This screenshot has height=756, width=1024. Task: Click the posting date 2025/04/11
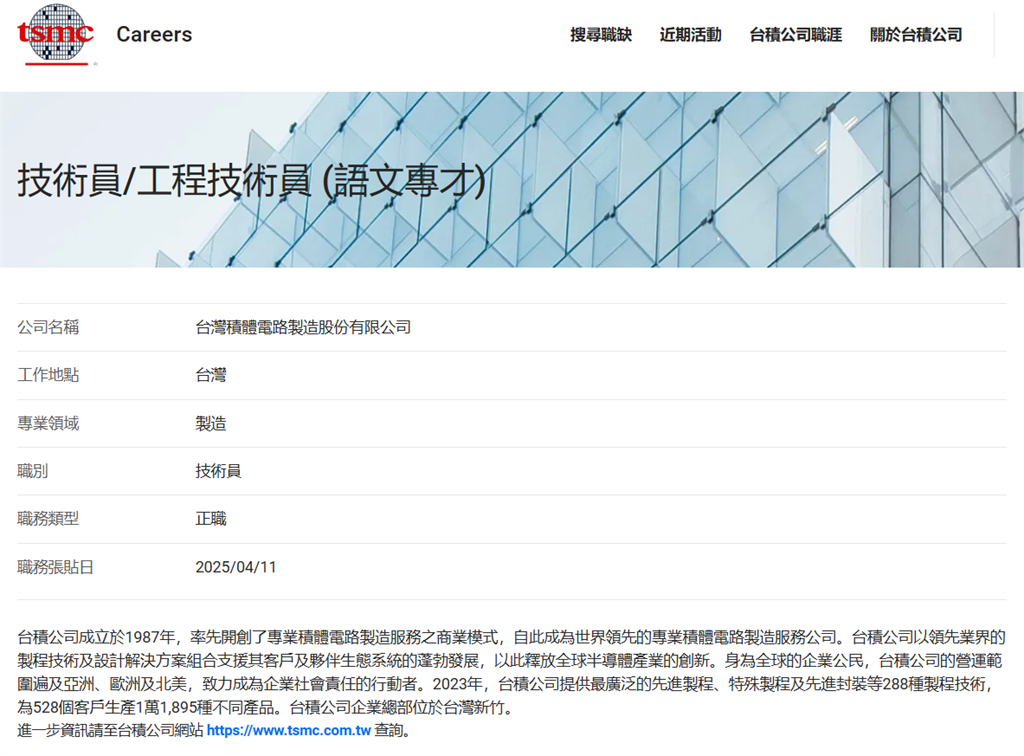click(236, 567)
